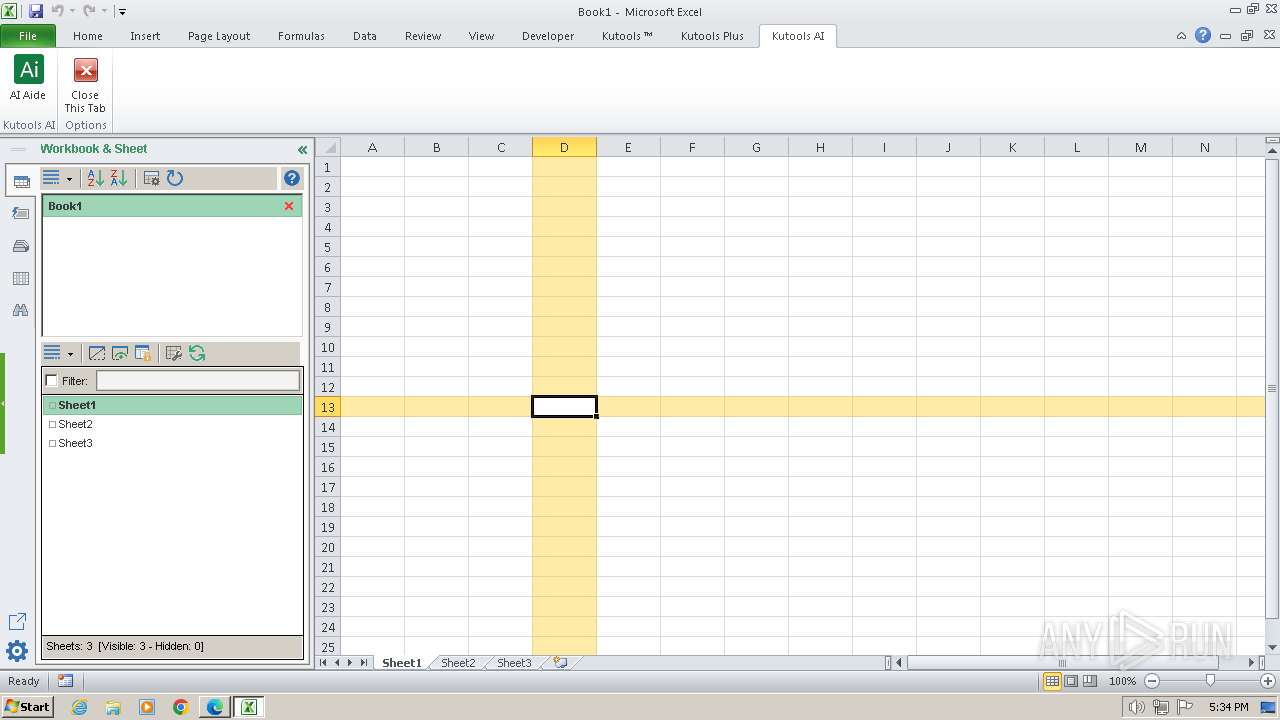1280x720 pixels.
Task: Open worksheet tools wrench icon
Action: point(174,353)
